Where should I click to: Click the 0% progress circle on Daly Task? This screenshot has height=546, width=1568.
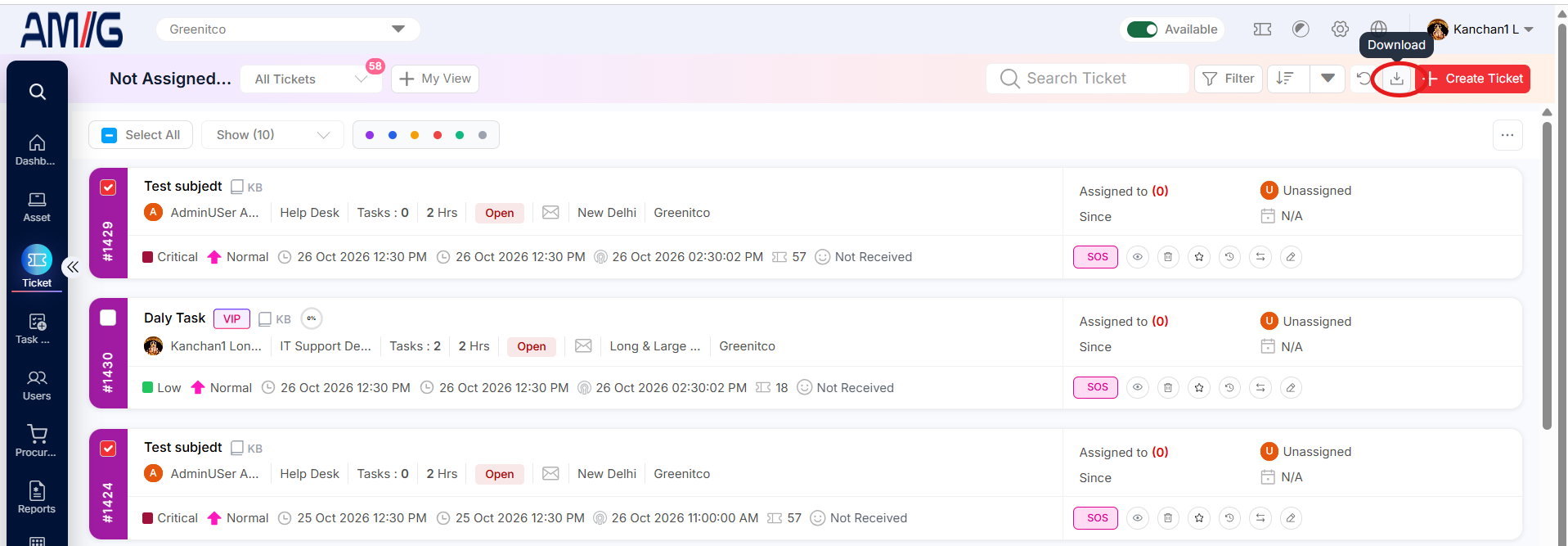click(x=312, y=318)
